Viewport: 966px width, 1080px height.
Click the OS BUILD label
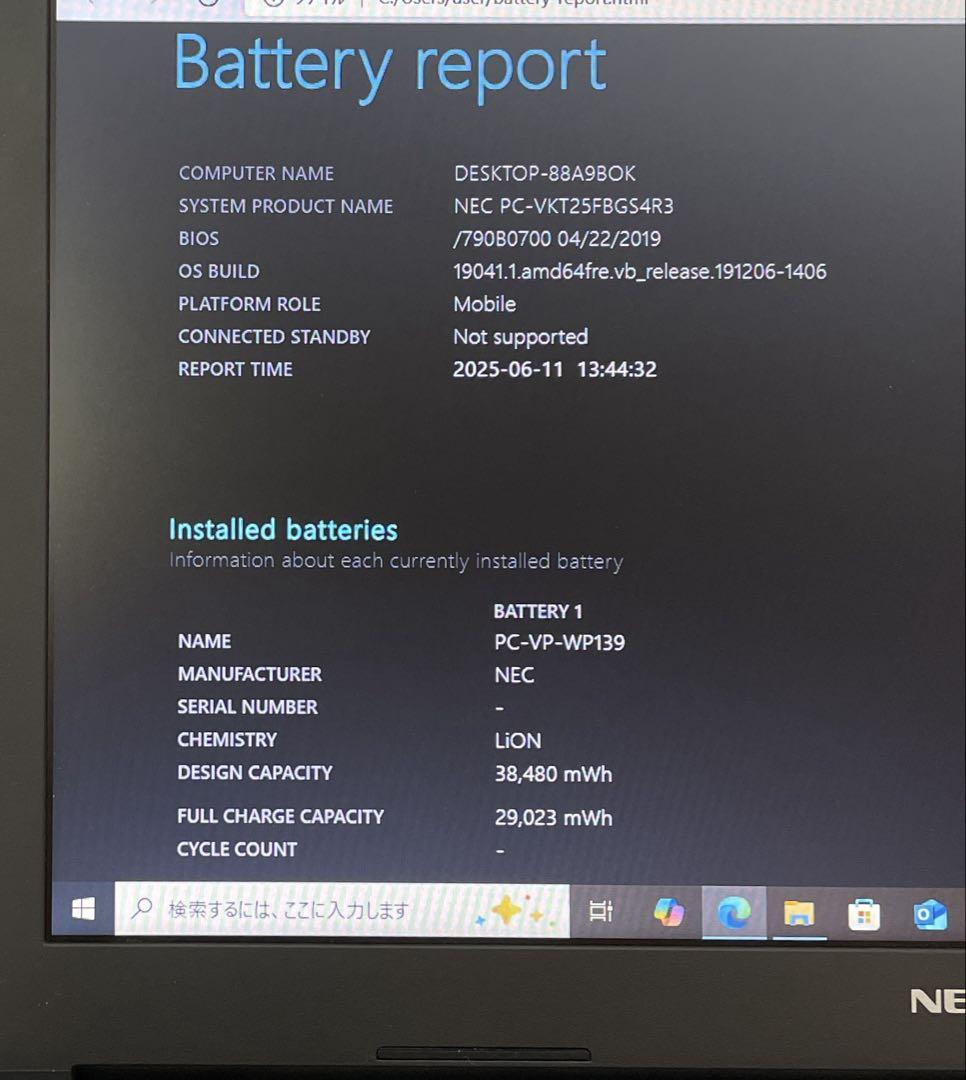tap(219, 271)
